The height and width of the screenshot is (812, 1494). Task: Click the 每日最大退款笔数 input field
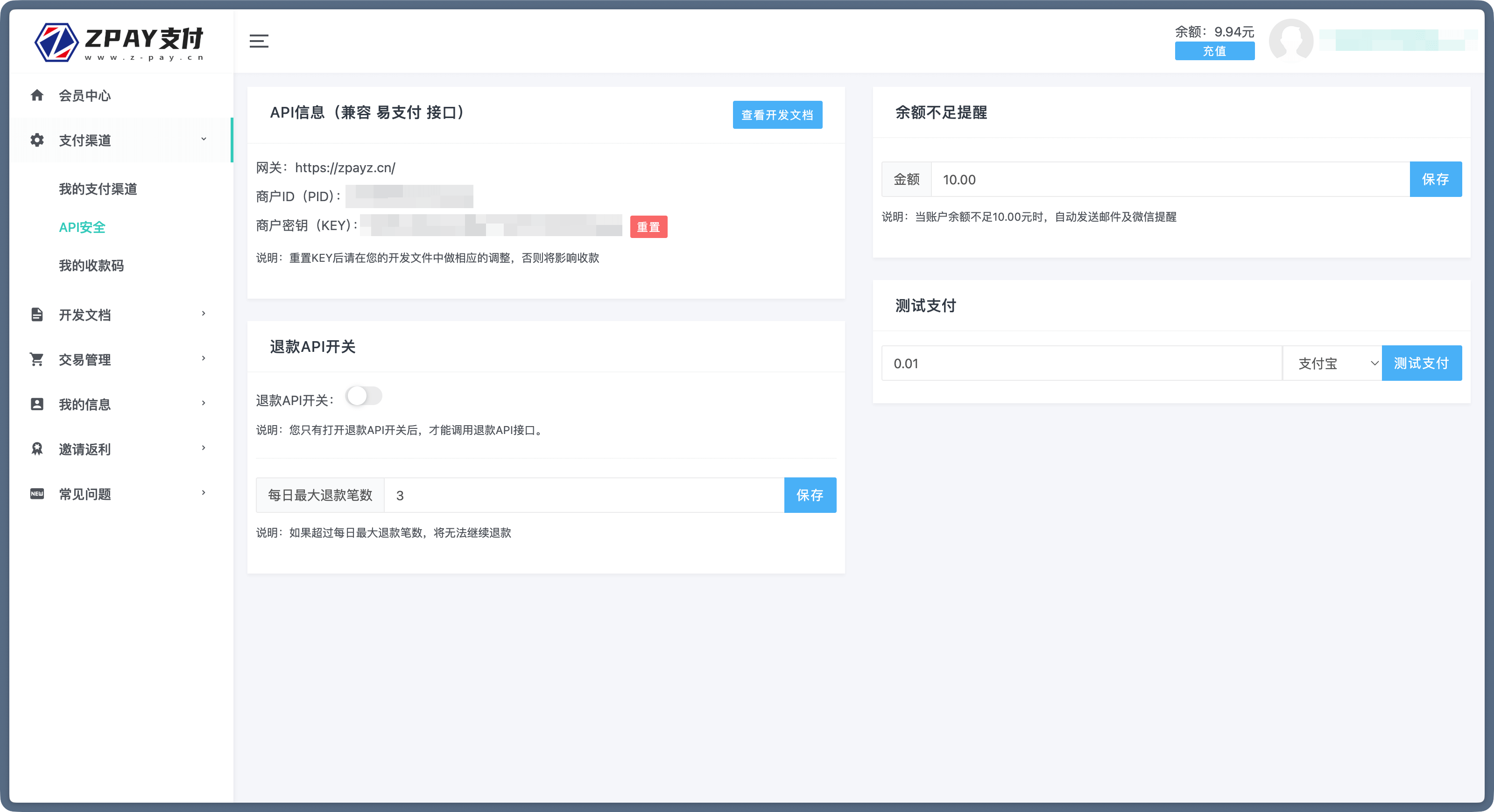[x=584, y=495]
